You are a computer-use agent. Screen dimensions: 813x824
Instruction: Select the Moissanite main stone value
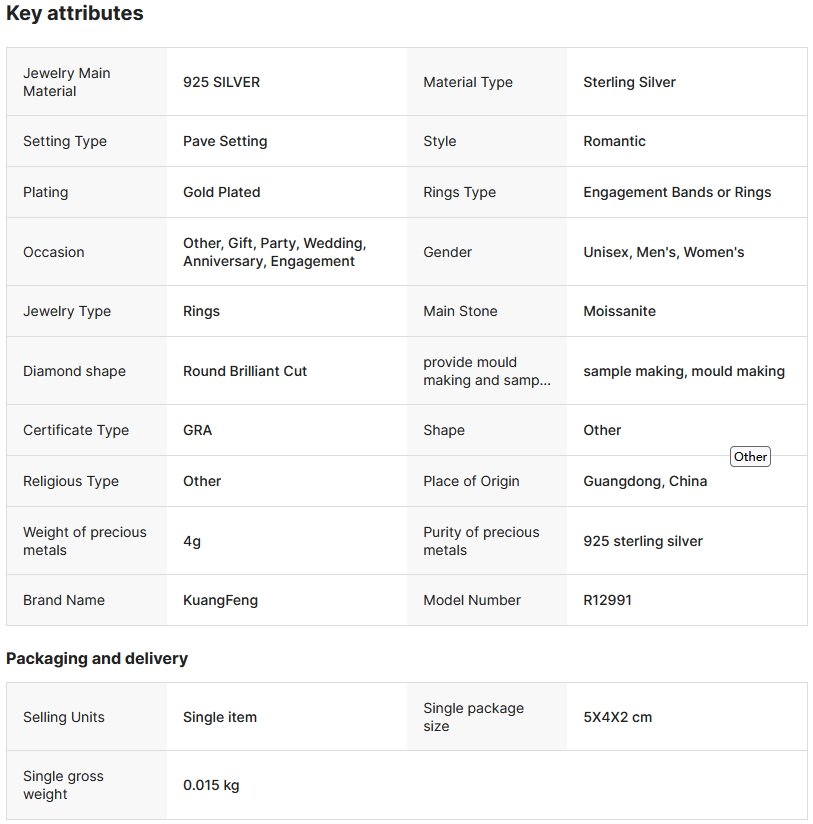pos(619,311)
